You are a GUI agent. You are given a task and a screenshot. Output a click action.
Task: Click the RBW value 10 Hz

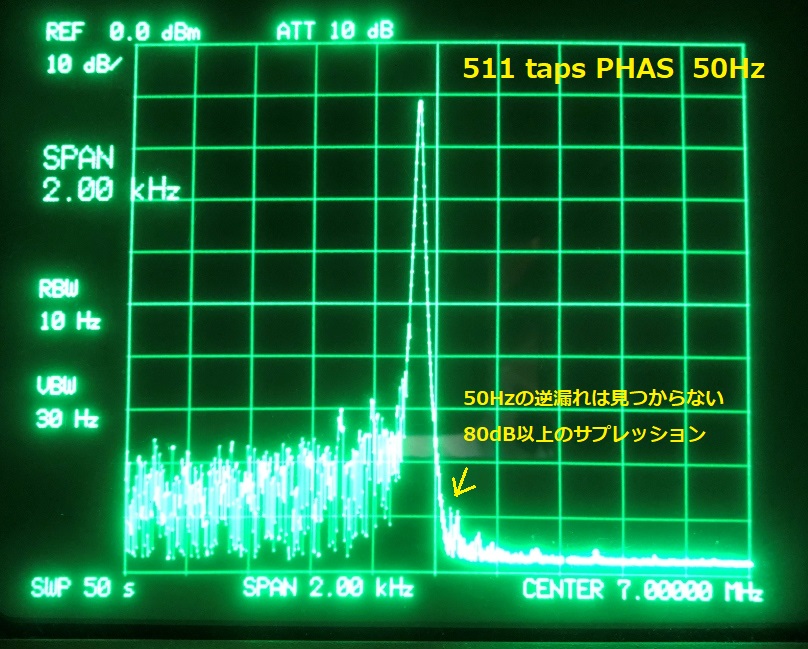(70, 321)
